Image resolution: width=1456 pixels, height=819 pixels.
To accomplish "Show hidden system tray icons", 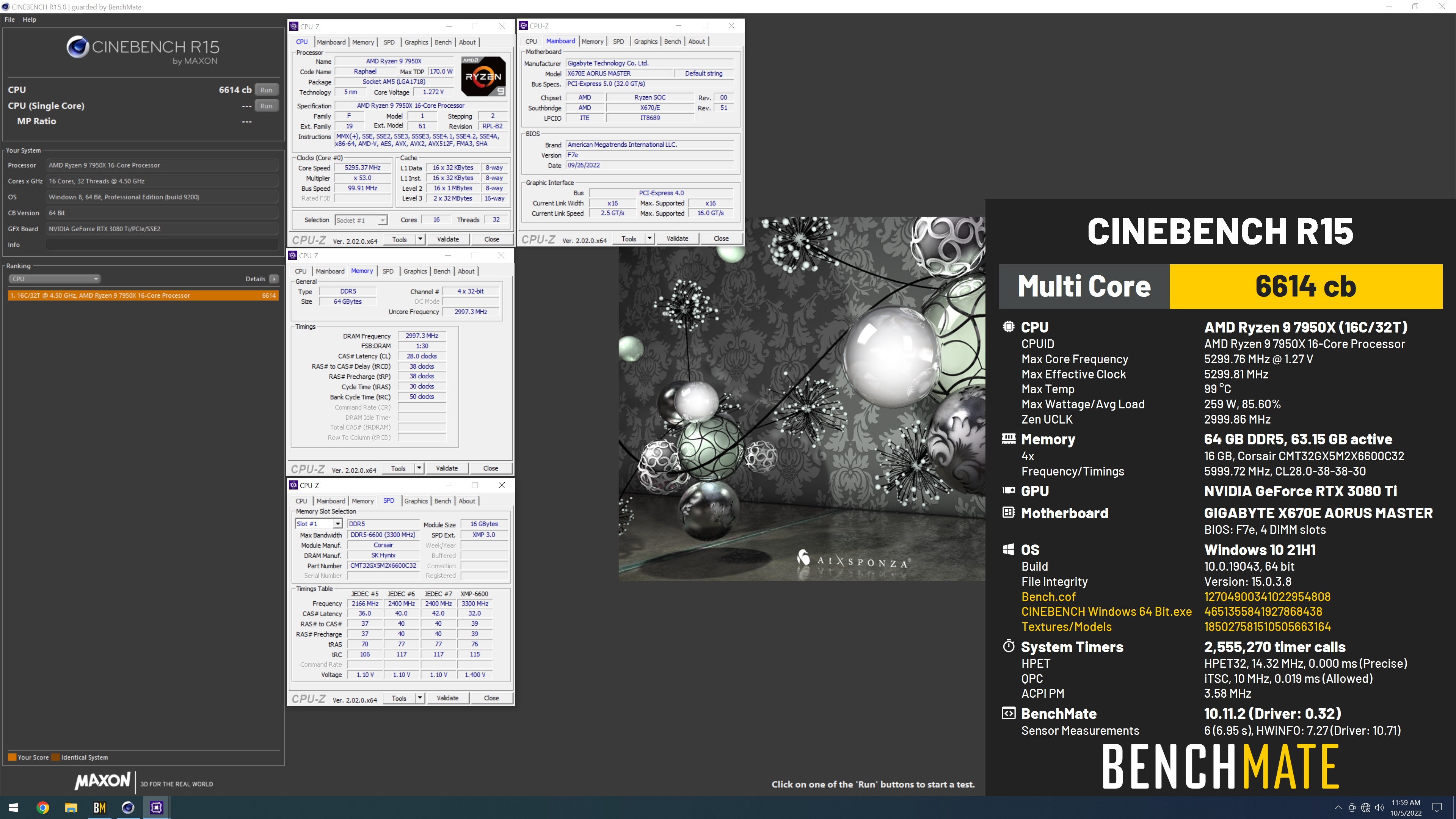I will [1338, 808].
